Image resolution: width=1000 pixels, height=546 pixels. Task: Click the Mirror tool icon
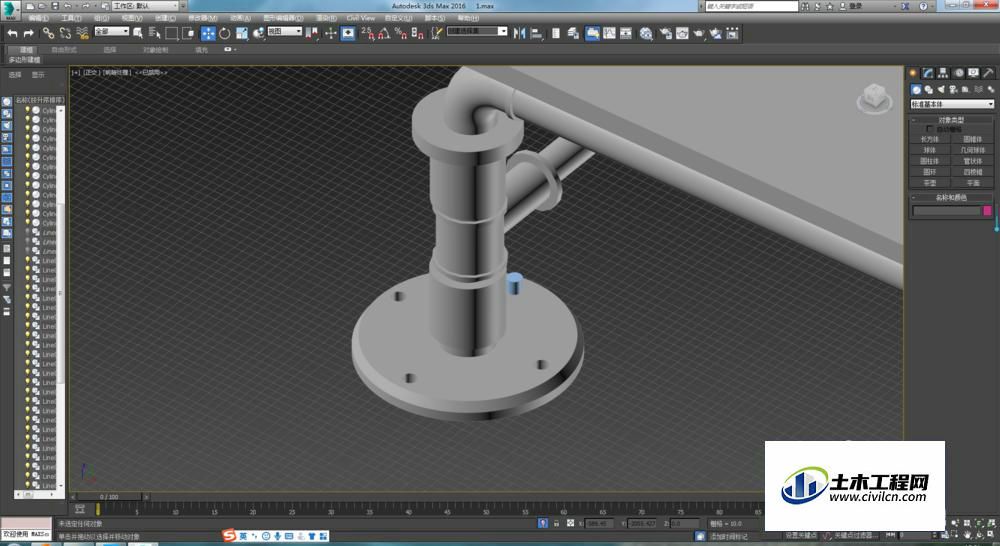point(519,33)
